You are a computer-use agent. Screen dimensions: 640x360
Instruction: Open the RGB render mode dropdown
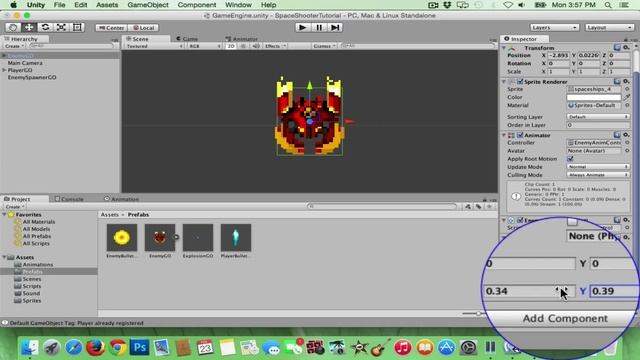click(x=204, y=46)
